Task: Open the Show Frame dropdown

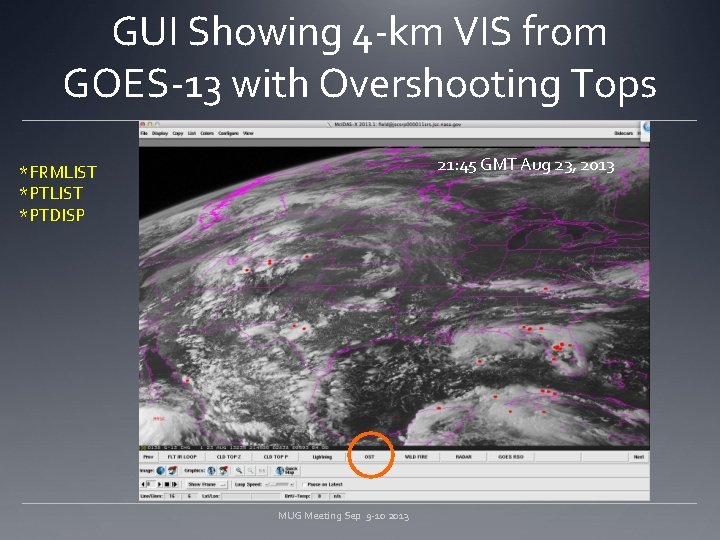Action: point(207,484)
